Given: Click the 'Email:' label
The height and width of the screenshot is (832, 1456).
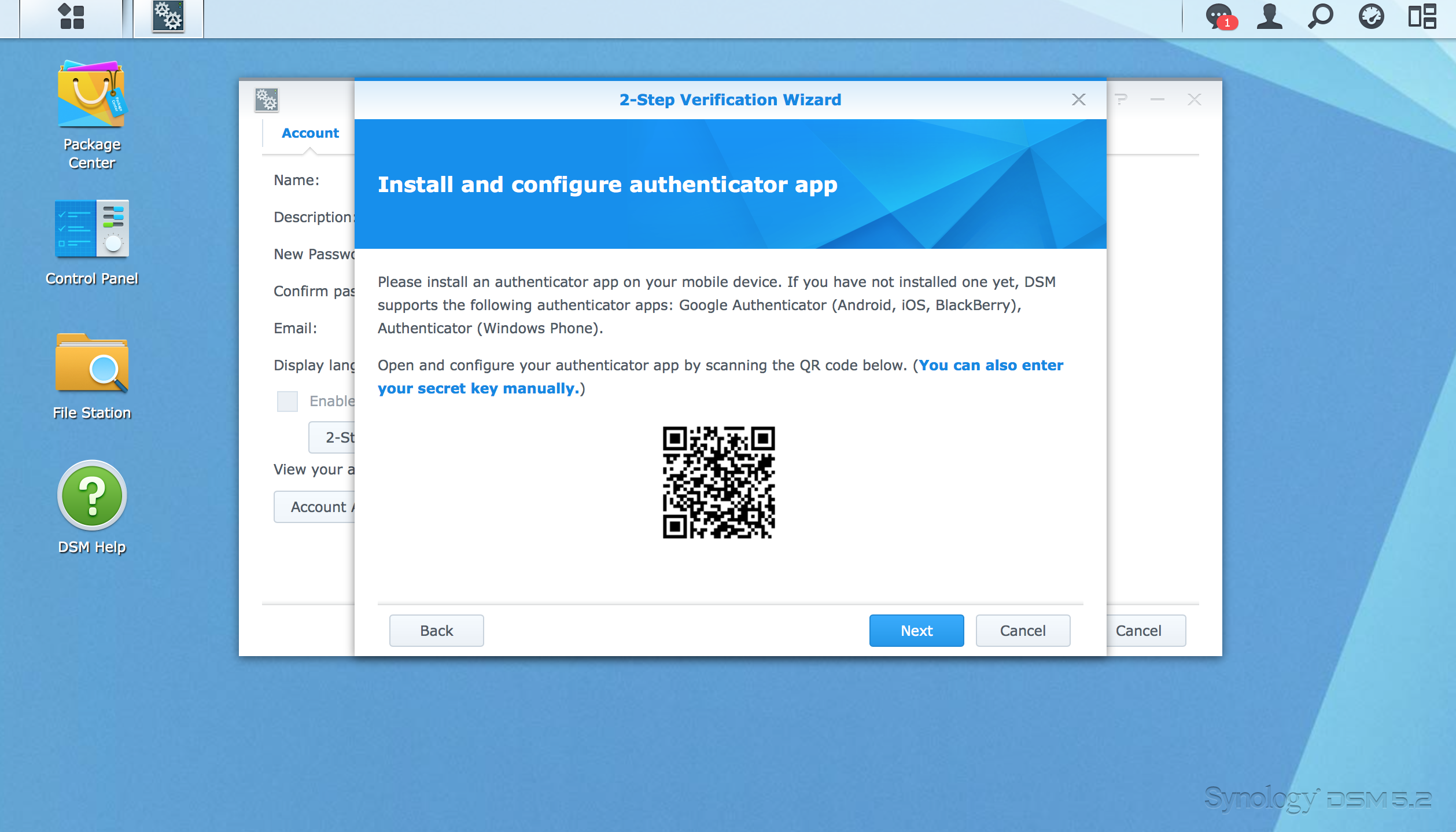Looking at the screenshot, I should tap(295, 328).
